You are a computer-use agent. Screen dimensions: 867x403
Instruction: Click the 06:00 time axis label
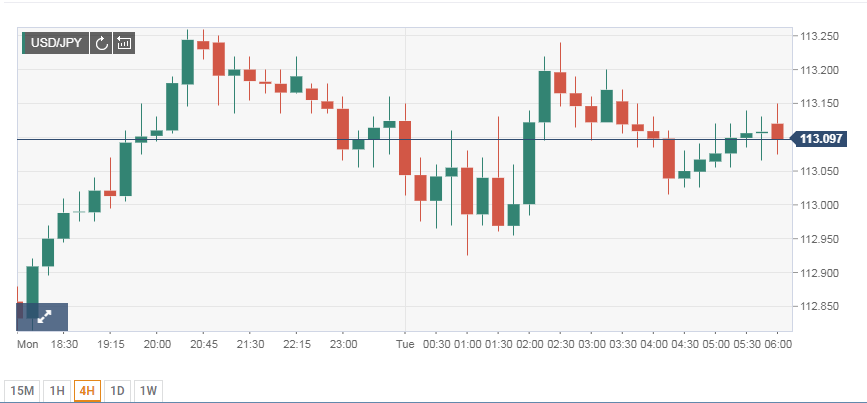pyautogui.click(x=778, y=344)
